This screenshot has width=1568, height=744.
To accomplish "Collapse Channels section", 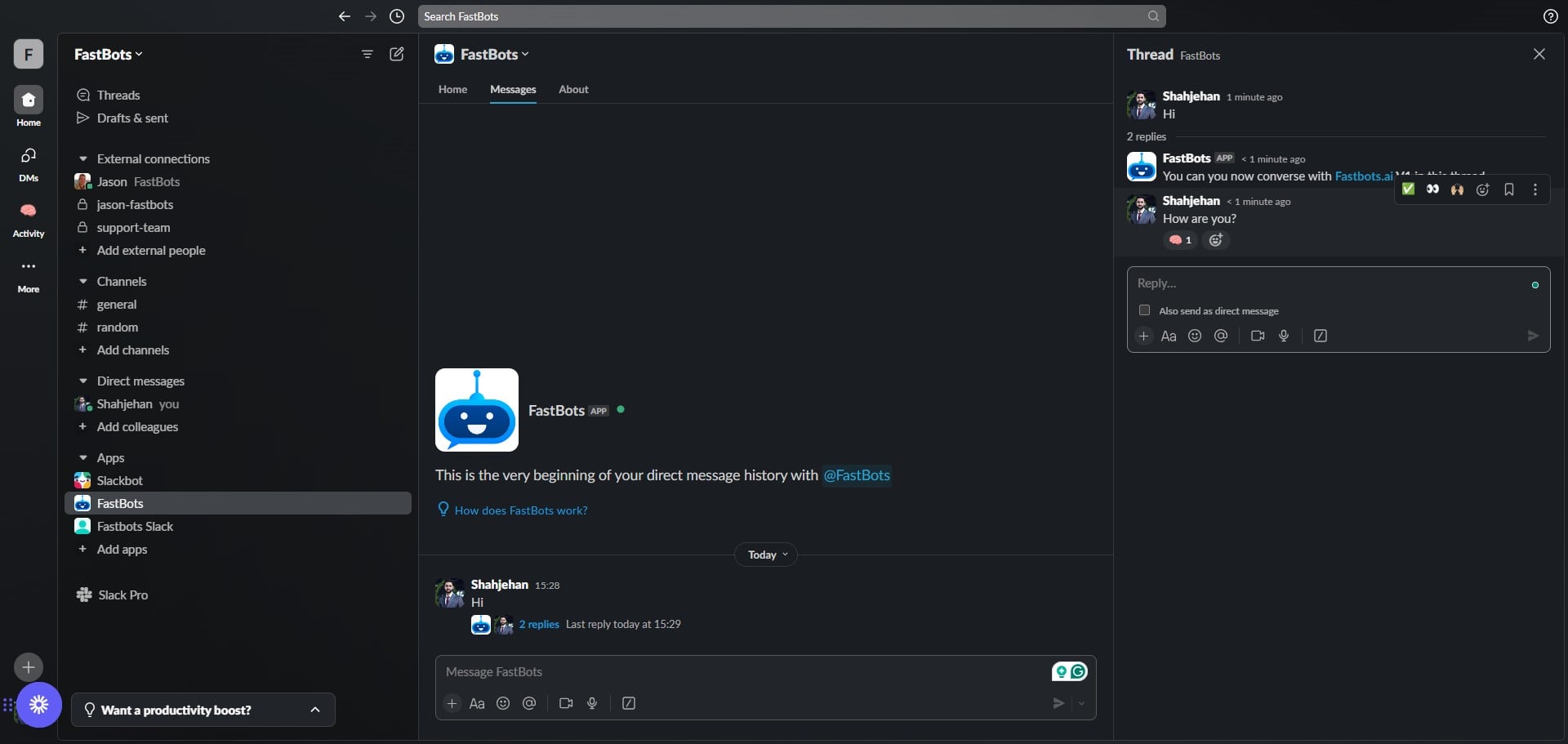I will 82,281.
